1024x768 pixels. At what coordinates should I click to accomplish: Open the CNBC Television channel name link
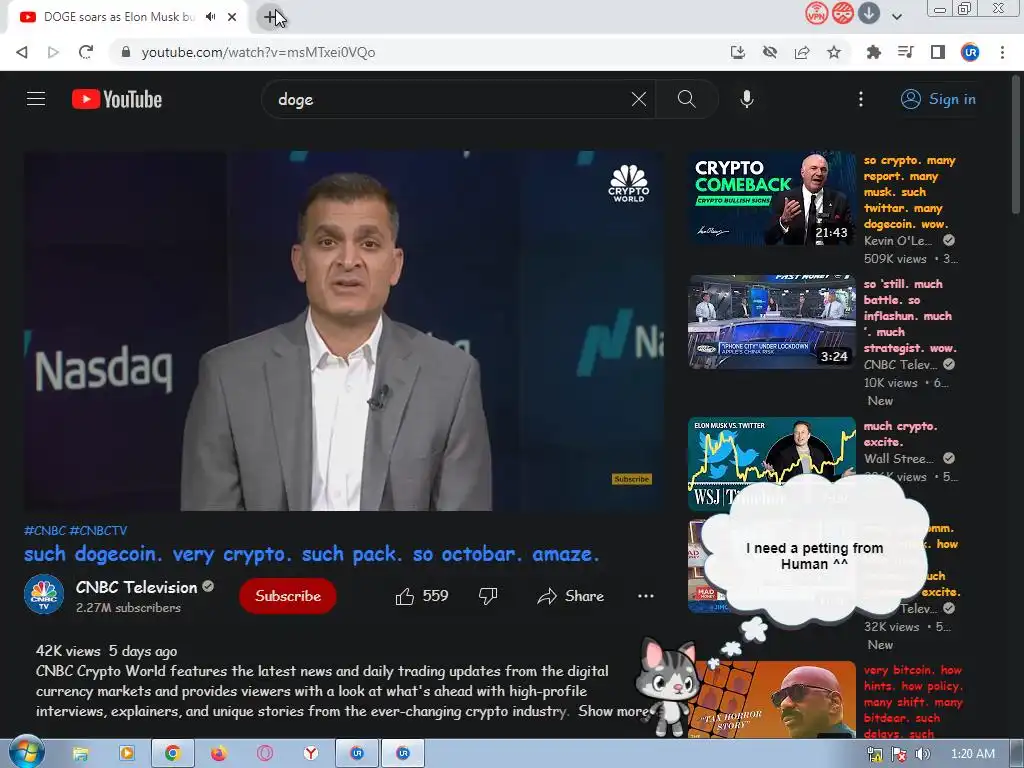click(x=136, y=587)
